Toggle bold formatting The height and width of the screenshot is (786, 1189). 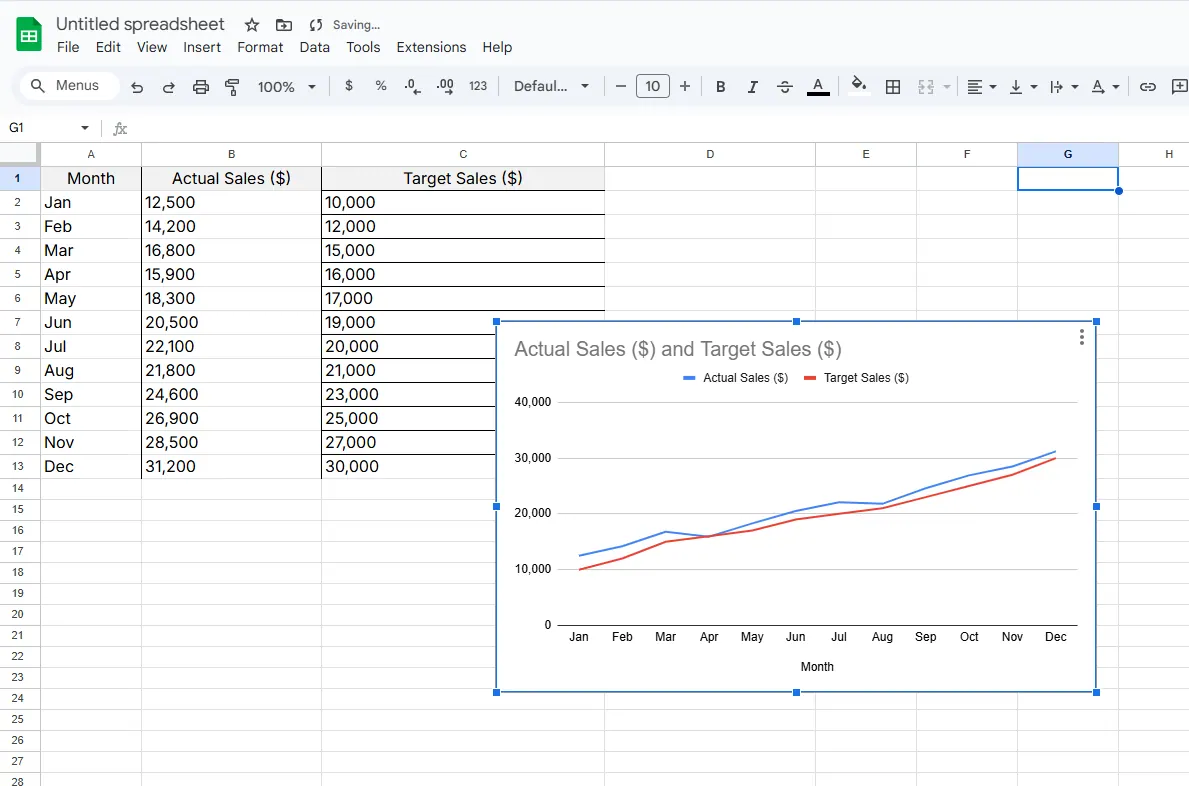coord(720,87)
